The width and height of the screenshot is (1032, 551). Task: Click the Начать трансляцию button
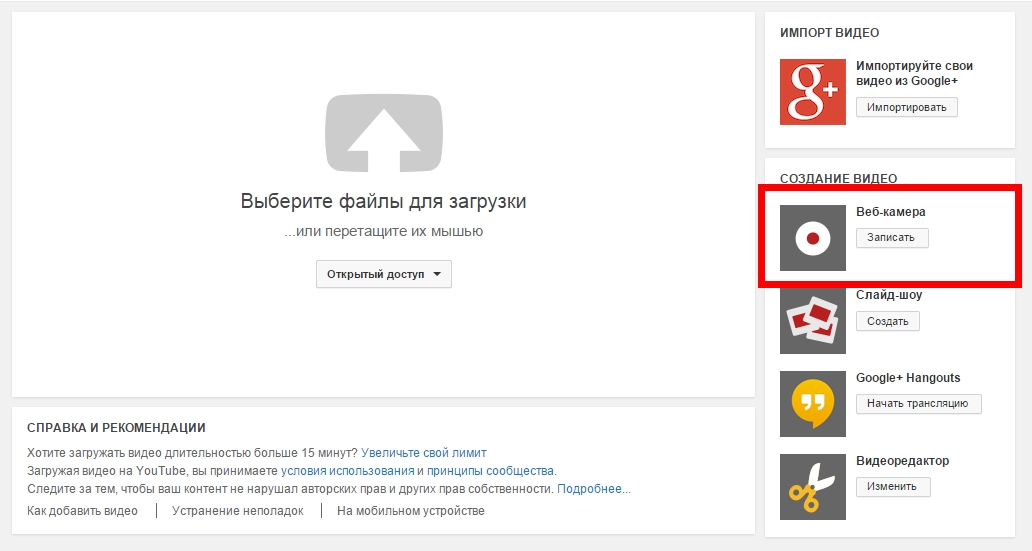[918, 404]
